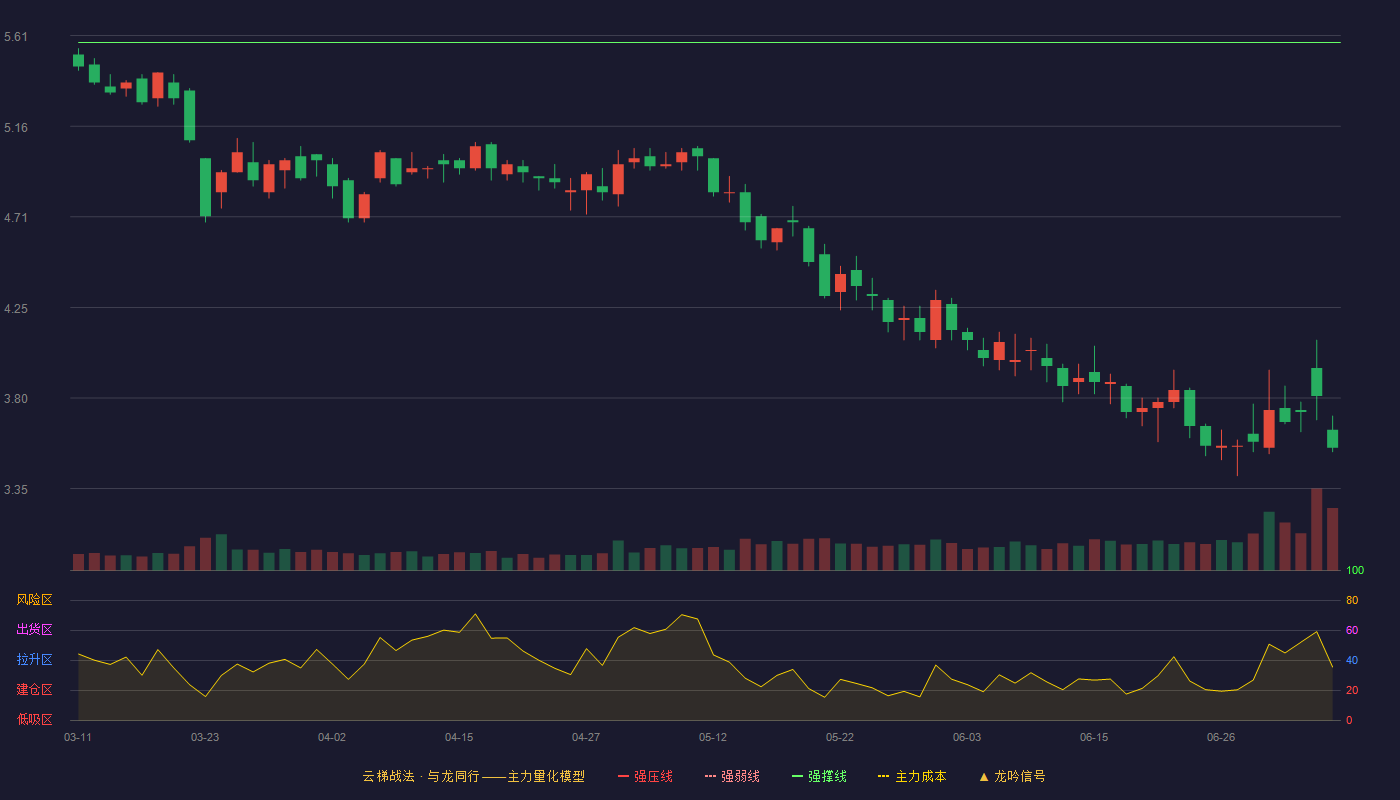Click the right-axis 20 indicator value

(1352, 690)
